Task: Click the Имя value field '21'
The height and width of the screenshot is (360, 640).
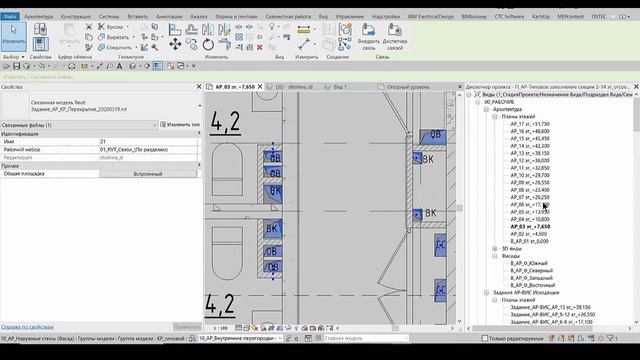Action: 149,142
